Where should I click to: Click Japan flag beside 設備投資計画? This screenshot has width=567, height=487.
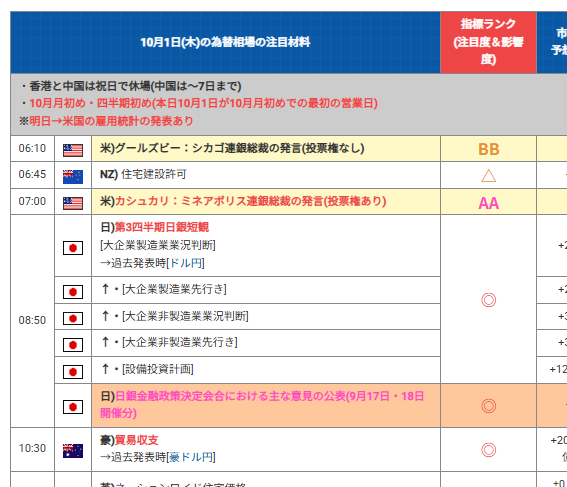point(73,372)
